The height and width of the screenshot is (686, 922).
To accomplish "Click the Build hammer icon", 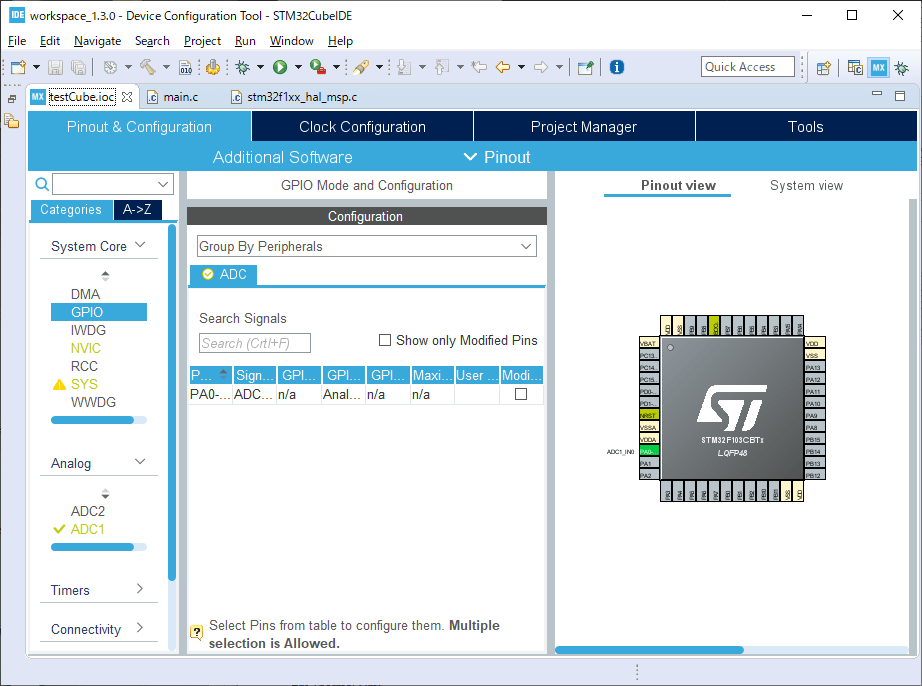I will 148,67.
